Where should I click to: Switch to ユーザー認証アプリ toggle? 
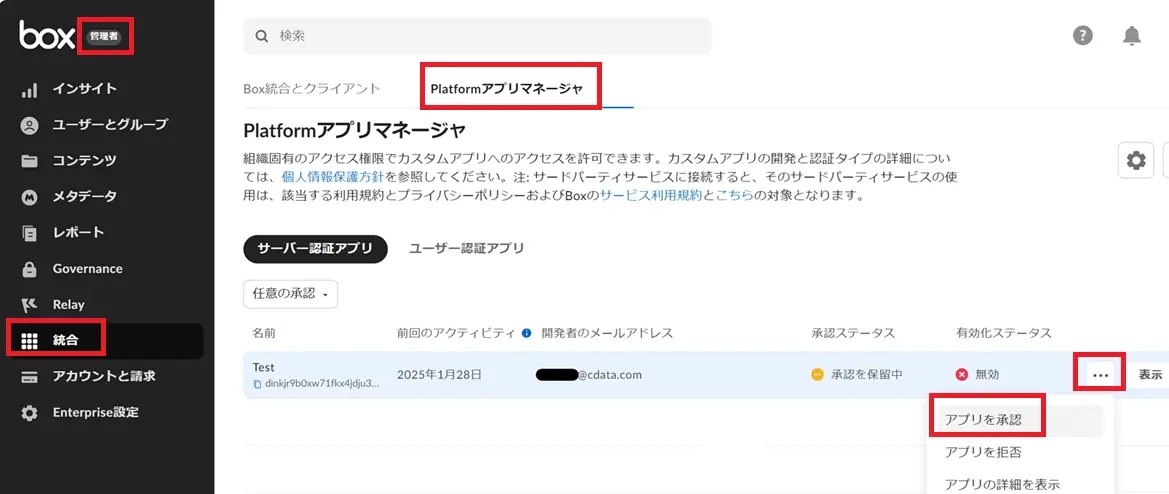(466, 248)
